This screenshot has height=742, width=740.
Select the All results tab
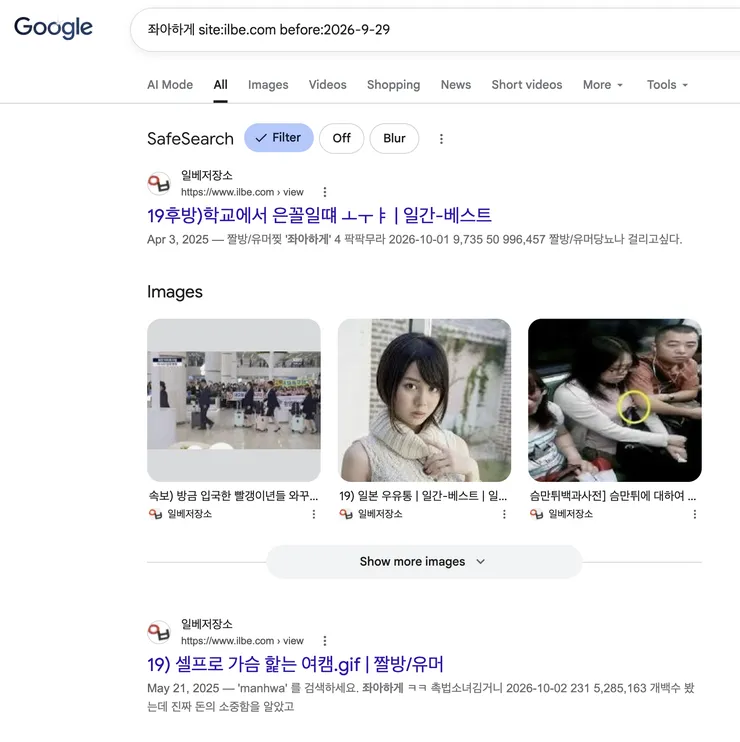tap(220, 85)
